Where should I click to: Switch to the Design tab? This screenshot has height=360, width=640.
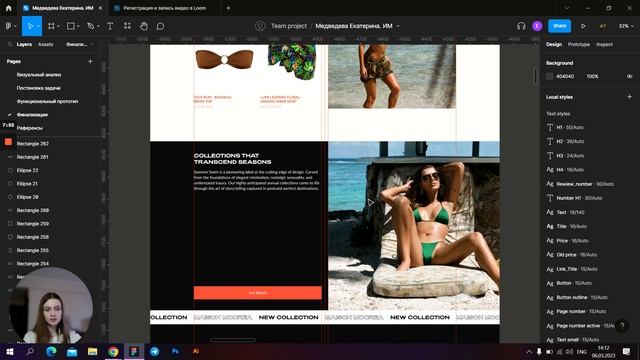pyautogui.click(x=554, y=44)
